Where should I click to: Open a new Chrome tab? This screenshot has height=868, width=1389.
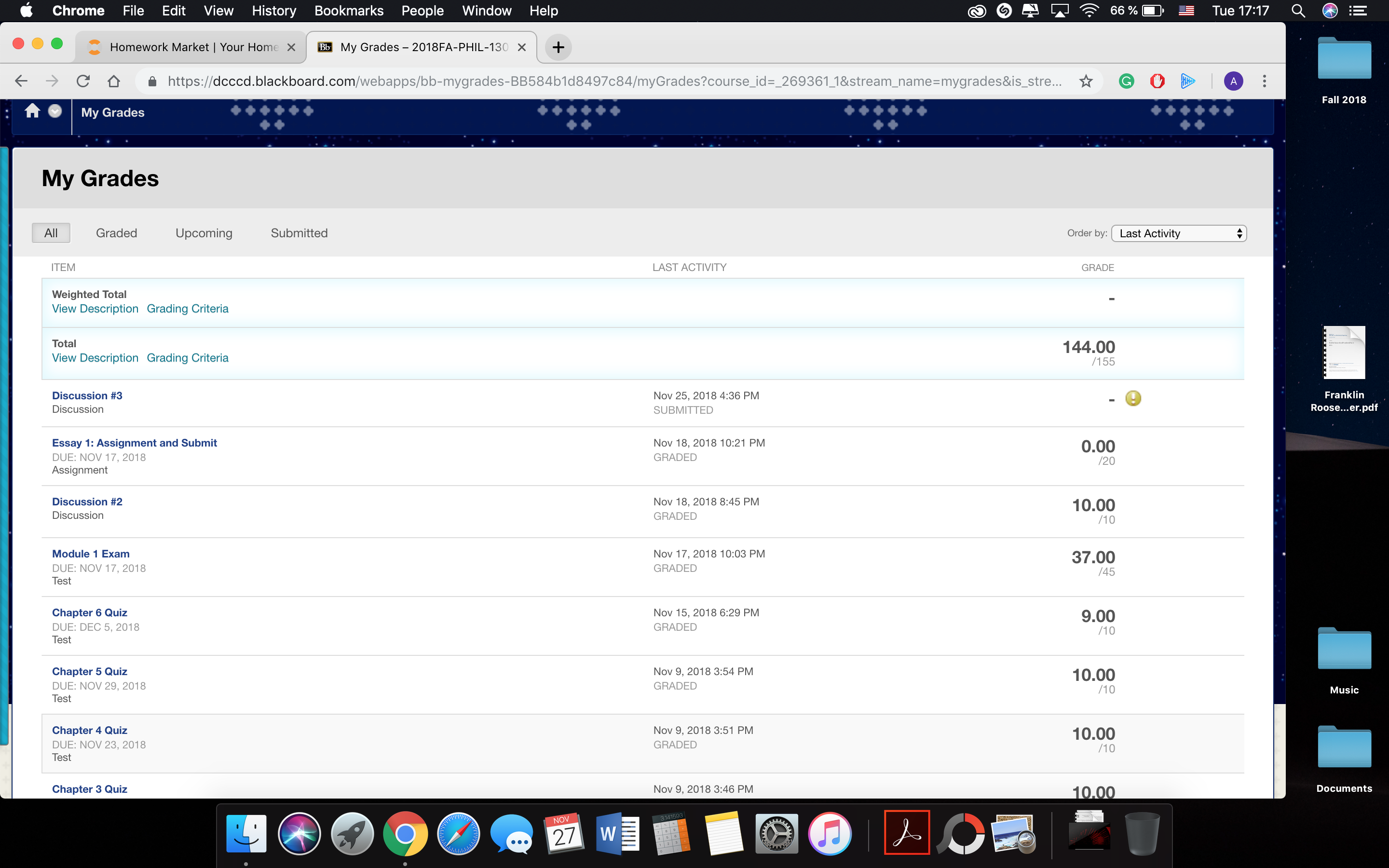pos(558,47)
